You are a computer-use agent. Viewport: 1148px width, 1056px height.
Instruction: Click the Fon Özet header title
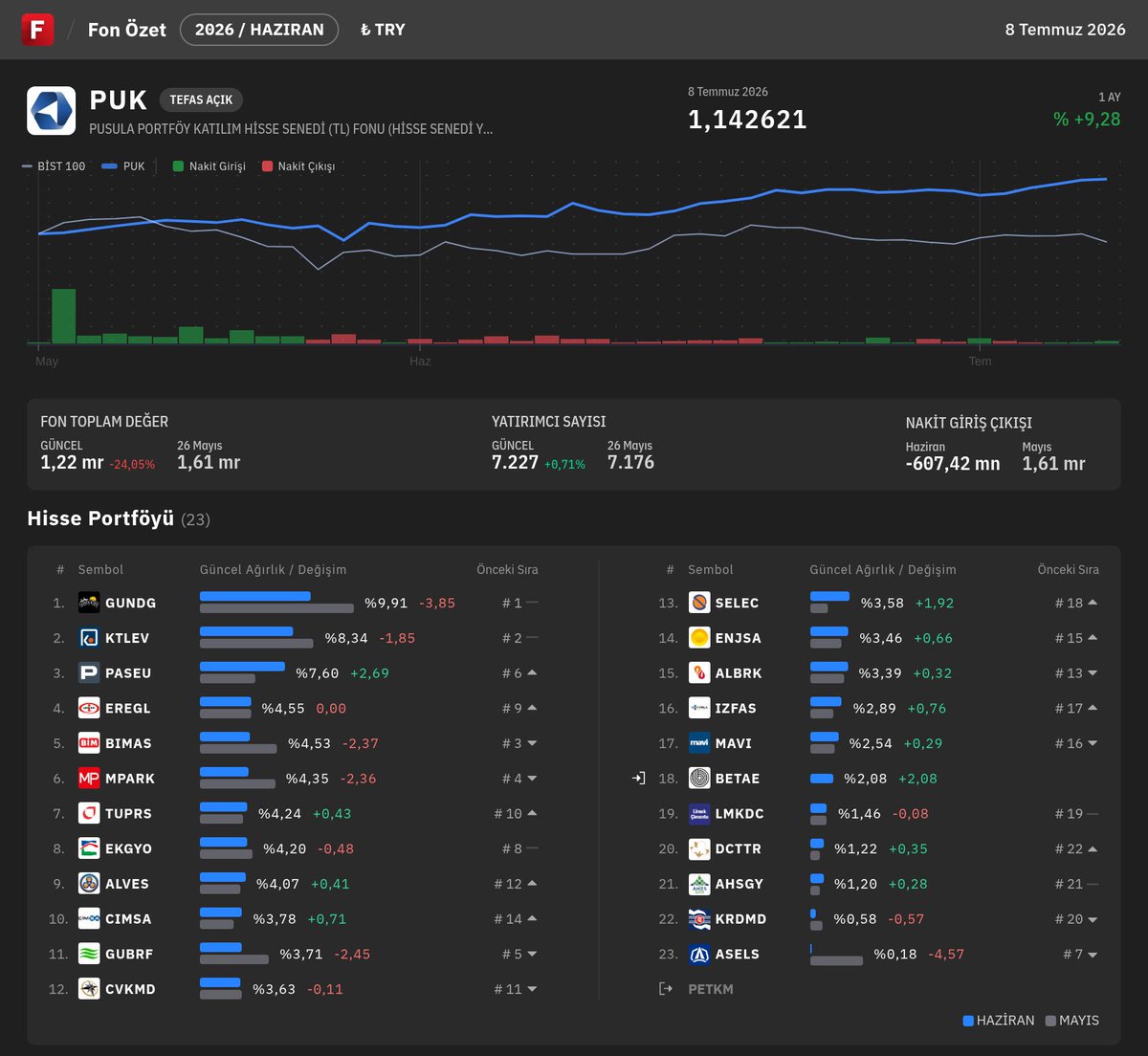[x=127, y=30]
